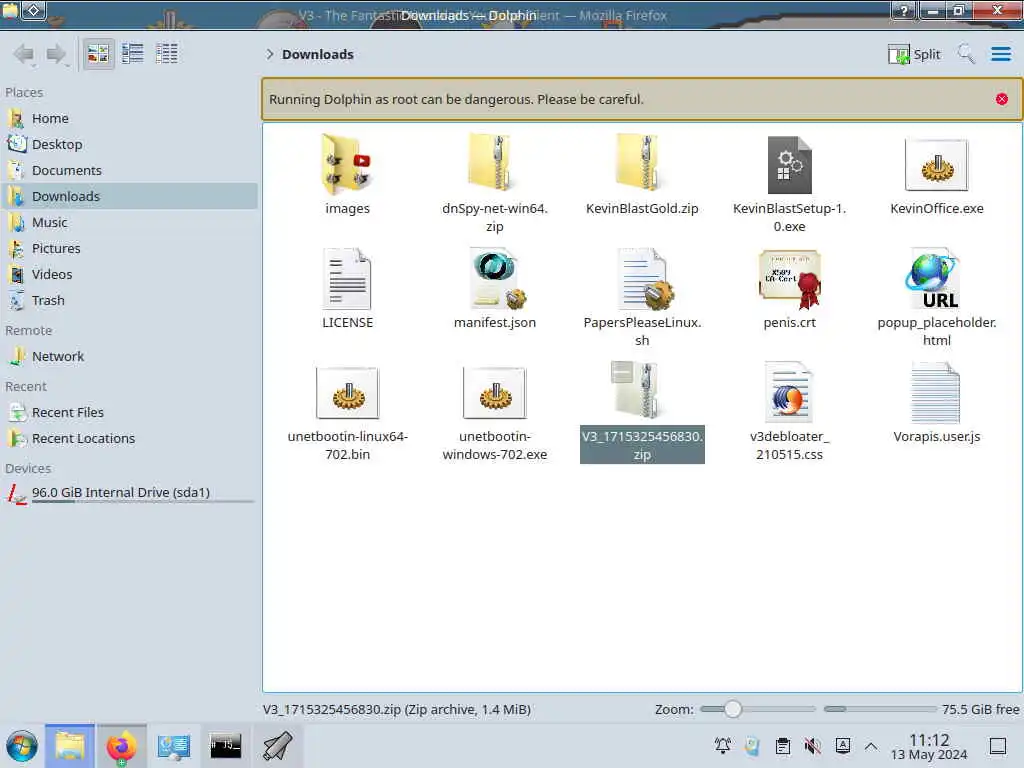Open the title bar help button
The image size is (1024, 768).
(x=903, y=11)
